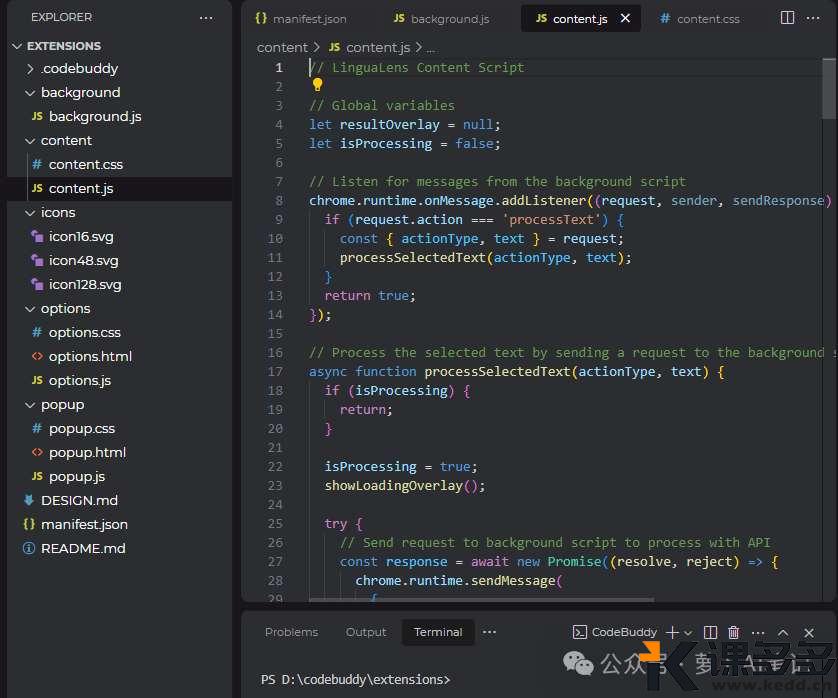Viewport: 838px width, 698px height.
Task: Open the Output panel tab
Action: click(366, 632)
